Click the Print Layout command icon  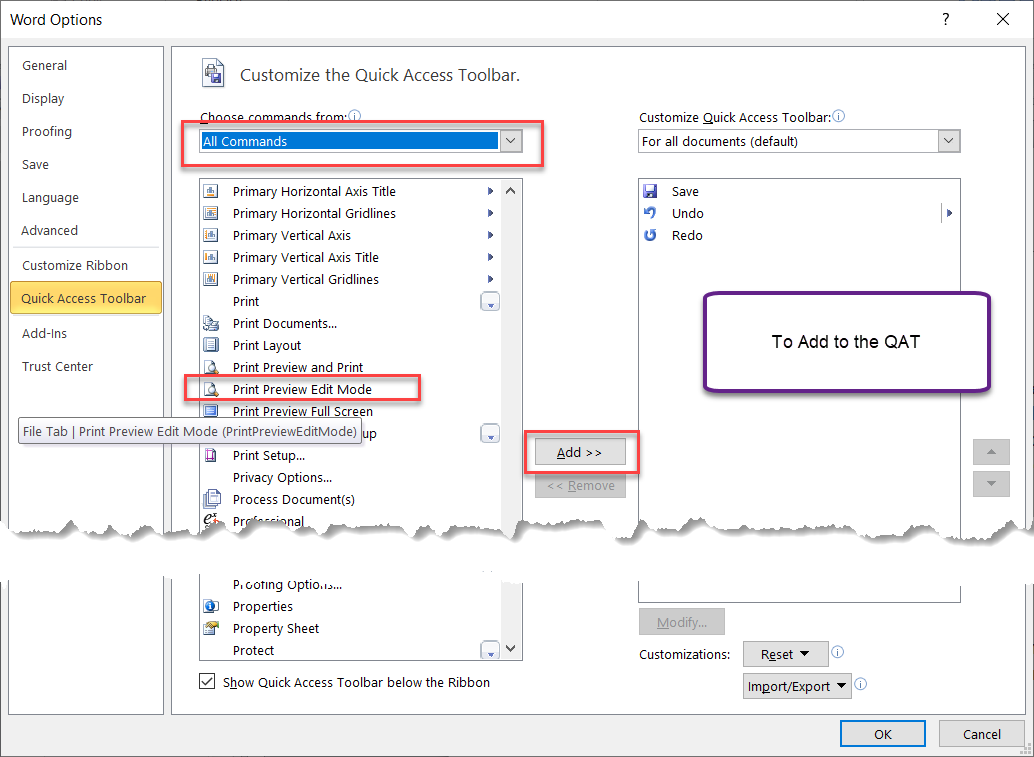coord(212,345)
